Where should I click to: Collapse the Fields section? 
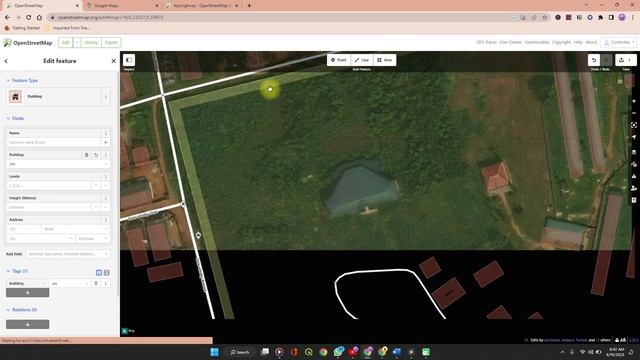pyautogui.click(x=15, y=118)
